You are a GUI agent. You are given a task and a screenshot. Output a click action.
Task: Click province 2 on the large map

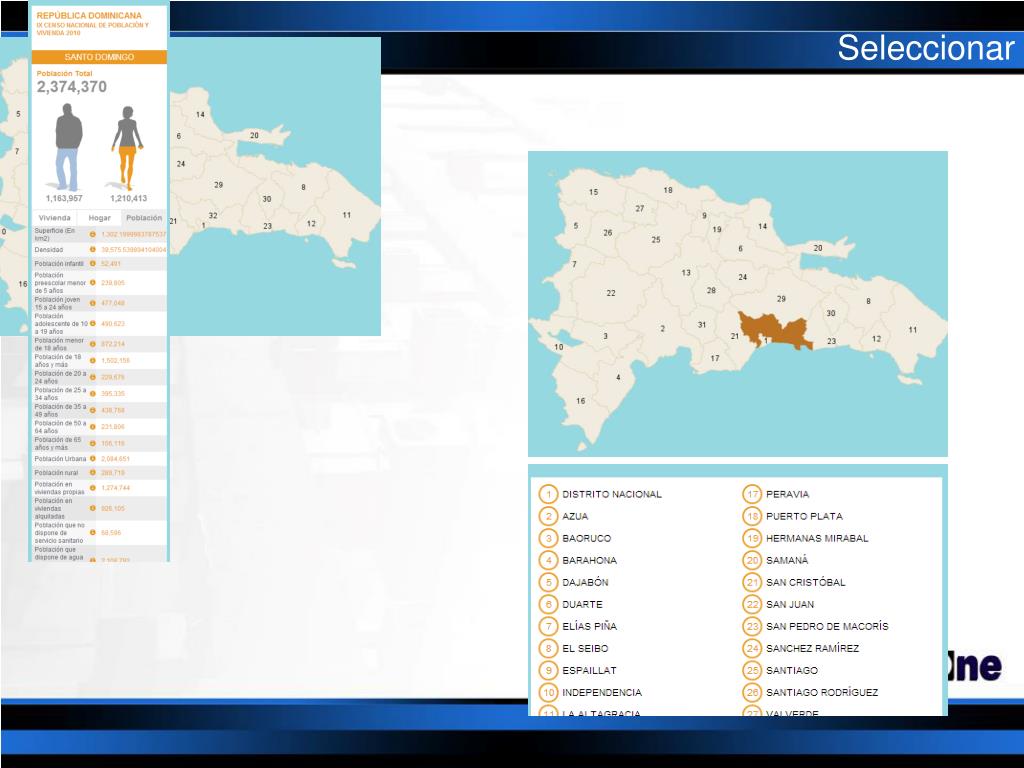[662, 328]
